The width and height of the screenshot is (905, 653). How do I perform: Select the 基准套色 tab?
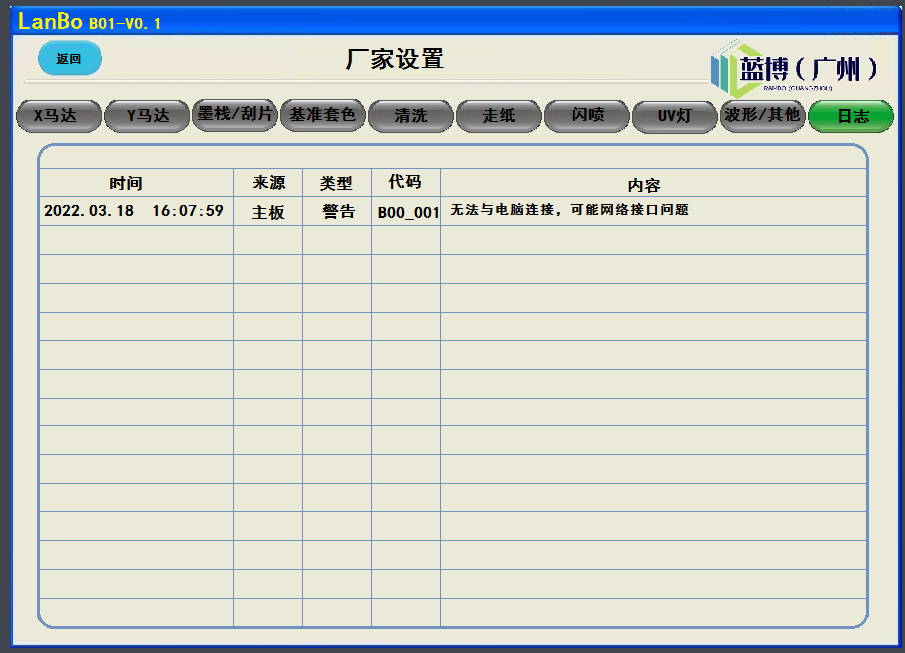pos(322,115)
